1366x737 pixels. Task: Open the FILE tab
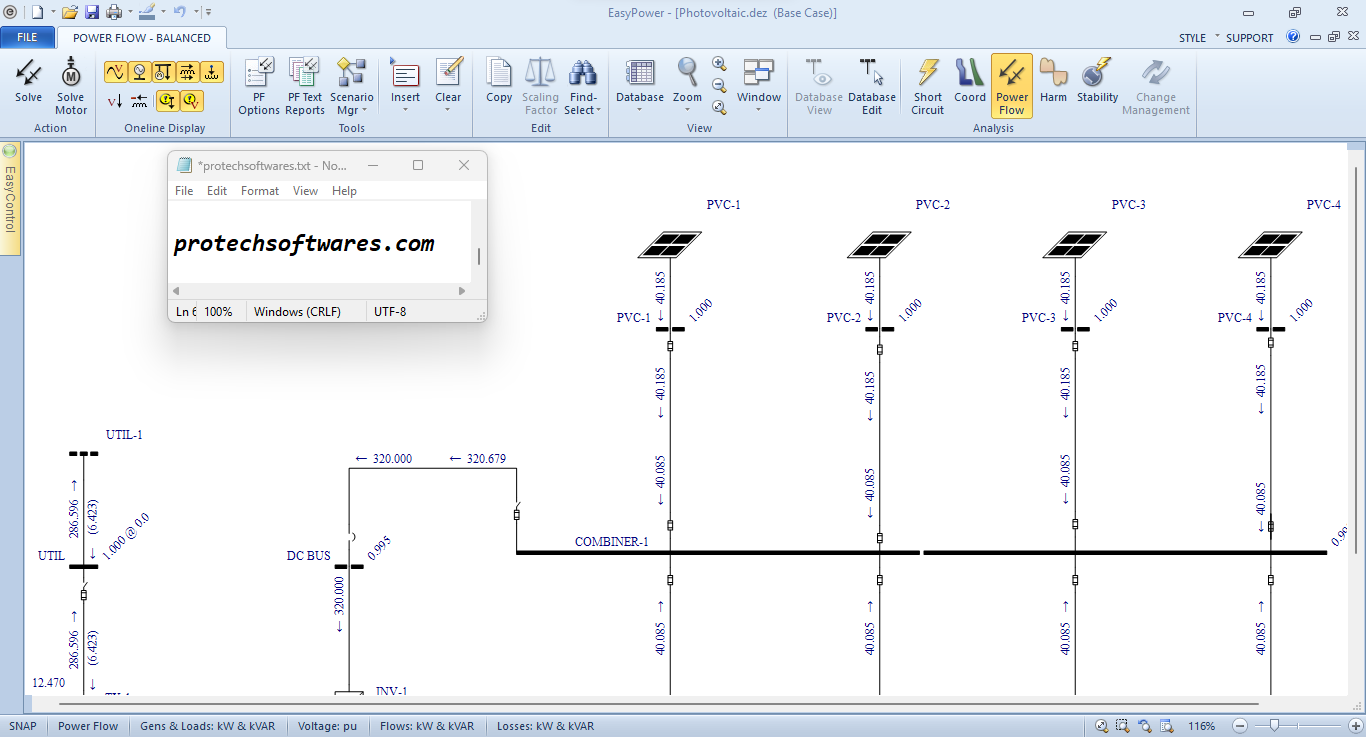pos(27,37)
